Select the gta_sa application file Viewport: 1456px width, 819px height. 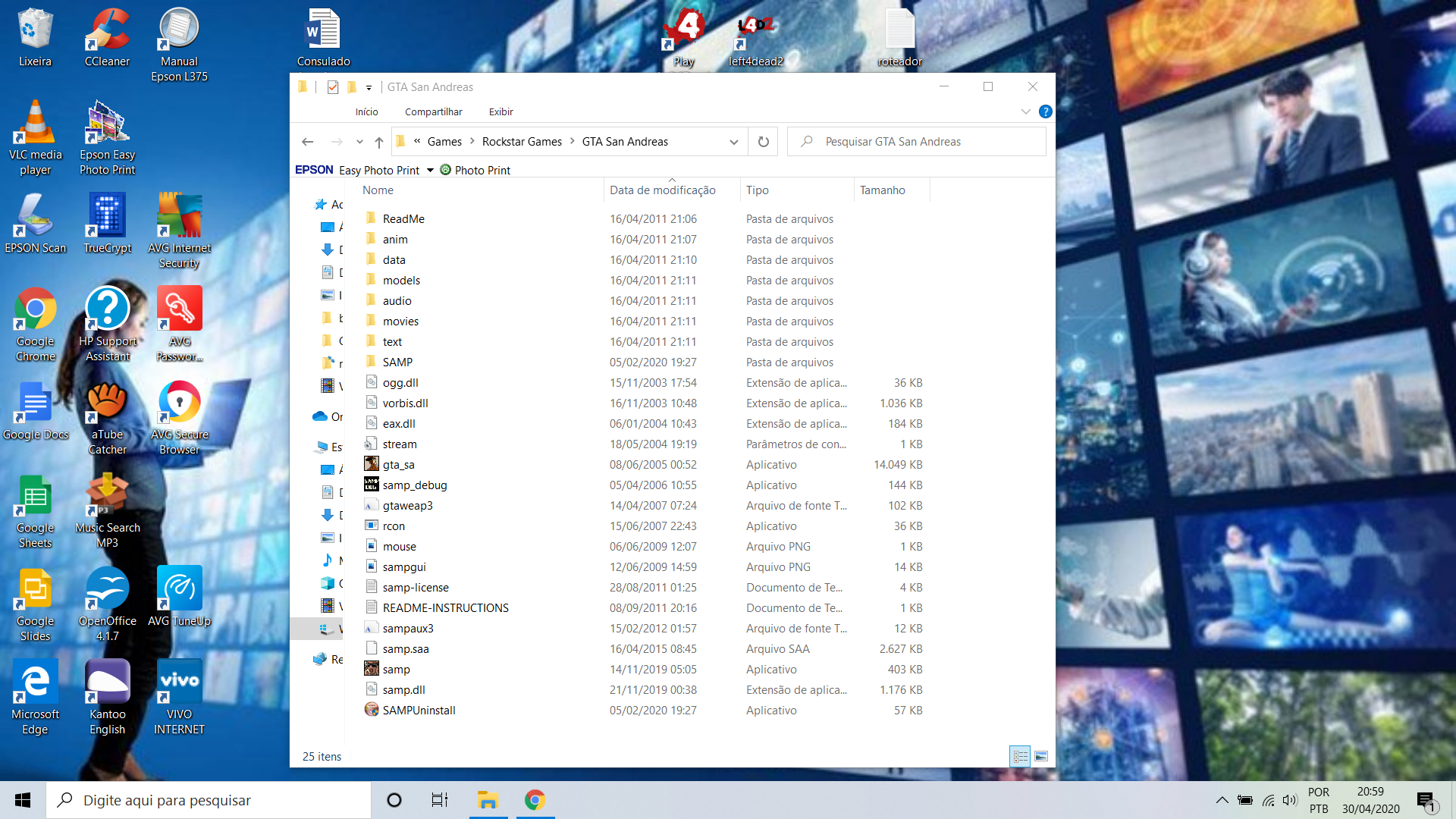point(645,465)
